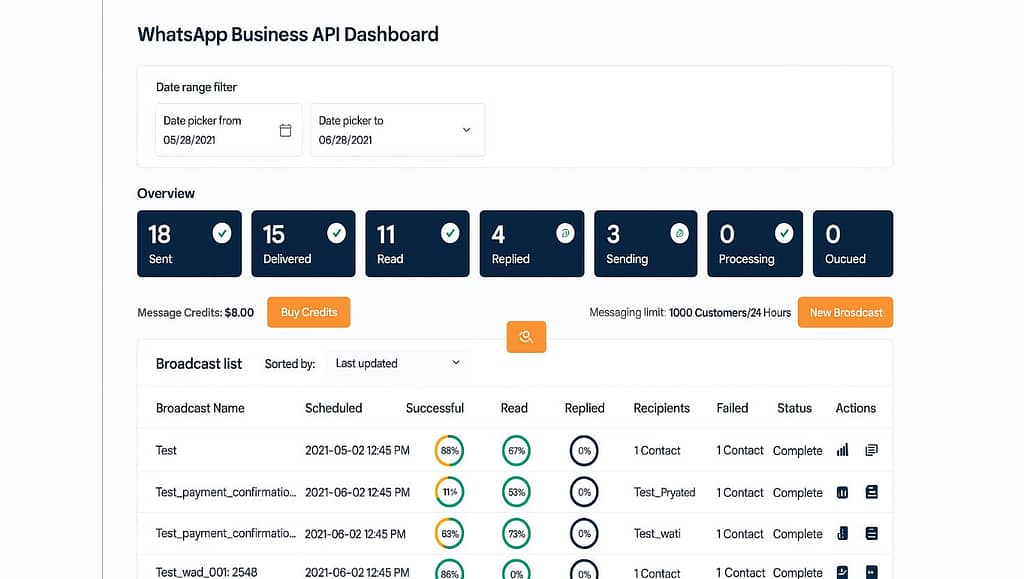Click the icon on Sending card

coord(679,233)
